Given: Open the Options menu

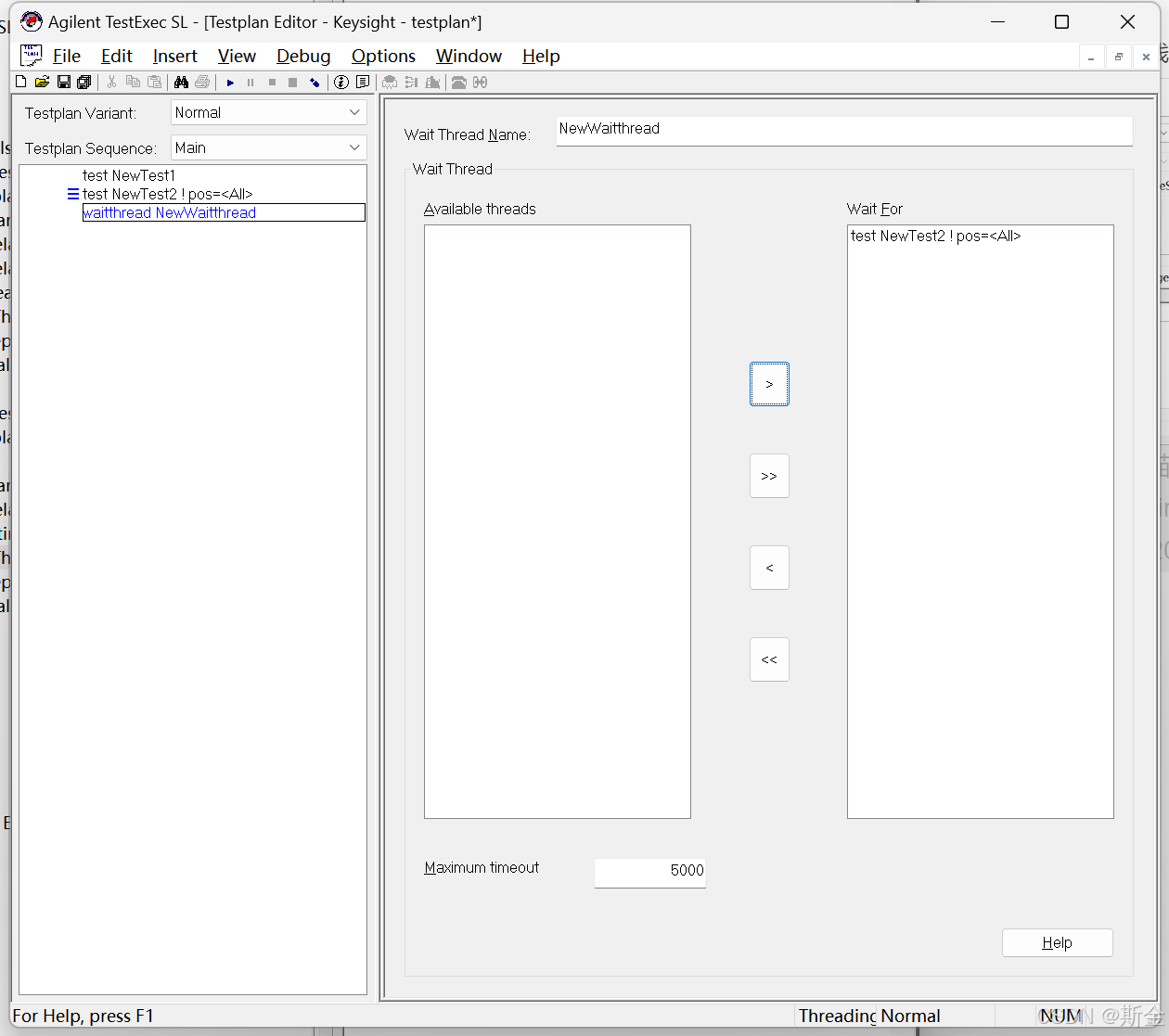Looking at the screenshot, I should pyautogui.click(x=383, y=56).
